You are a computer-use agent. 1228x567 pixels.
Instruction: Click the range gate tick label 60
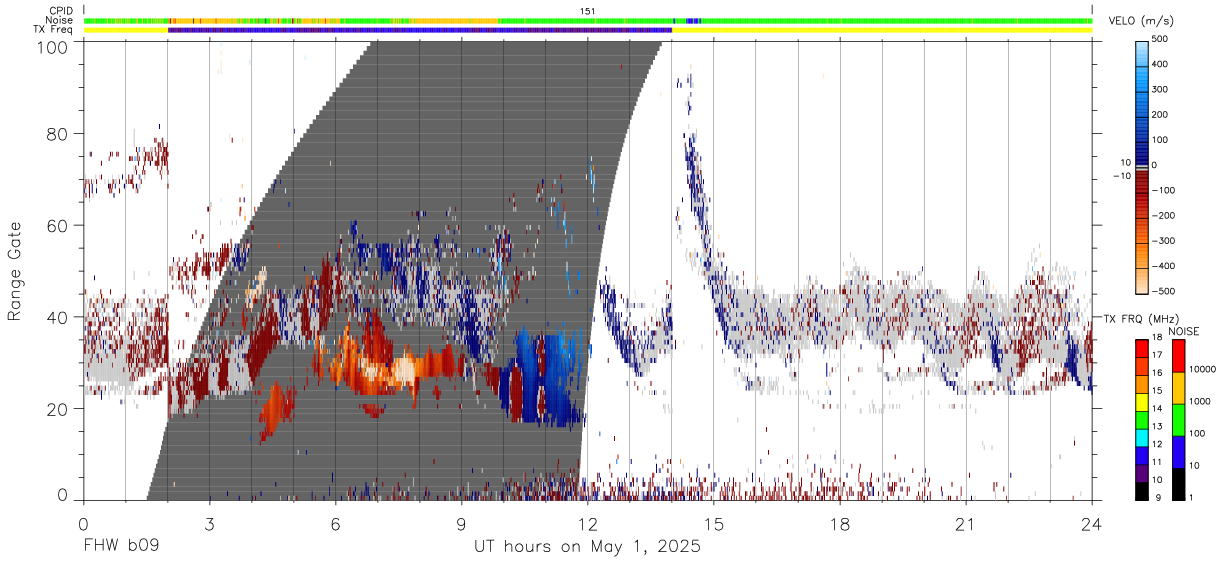coord(56,226)
